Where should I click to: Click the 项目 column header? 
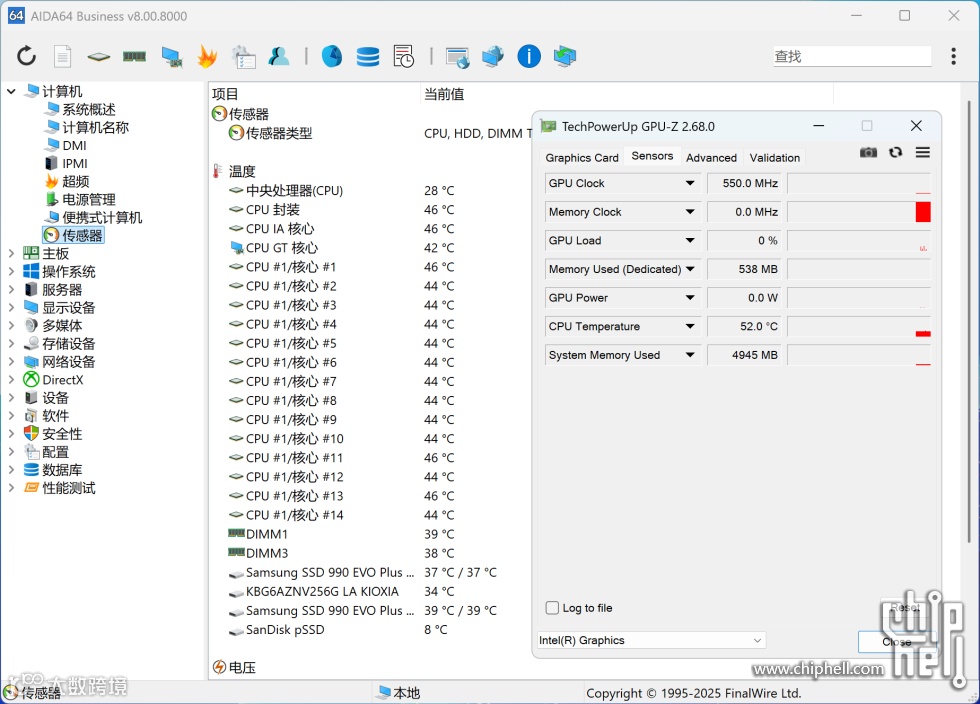225,94
